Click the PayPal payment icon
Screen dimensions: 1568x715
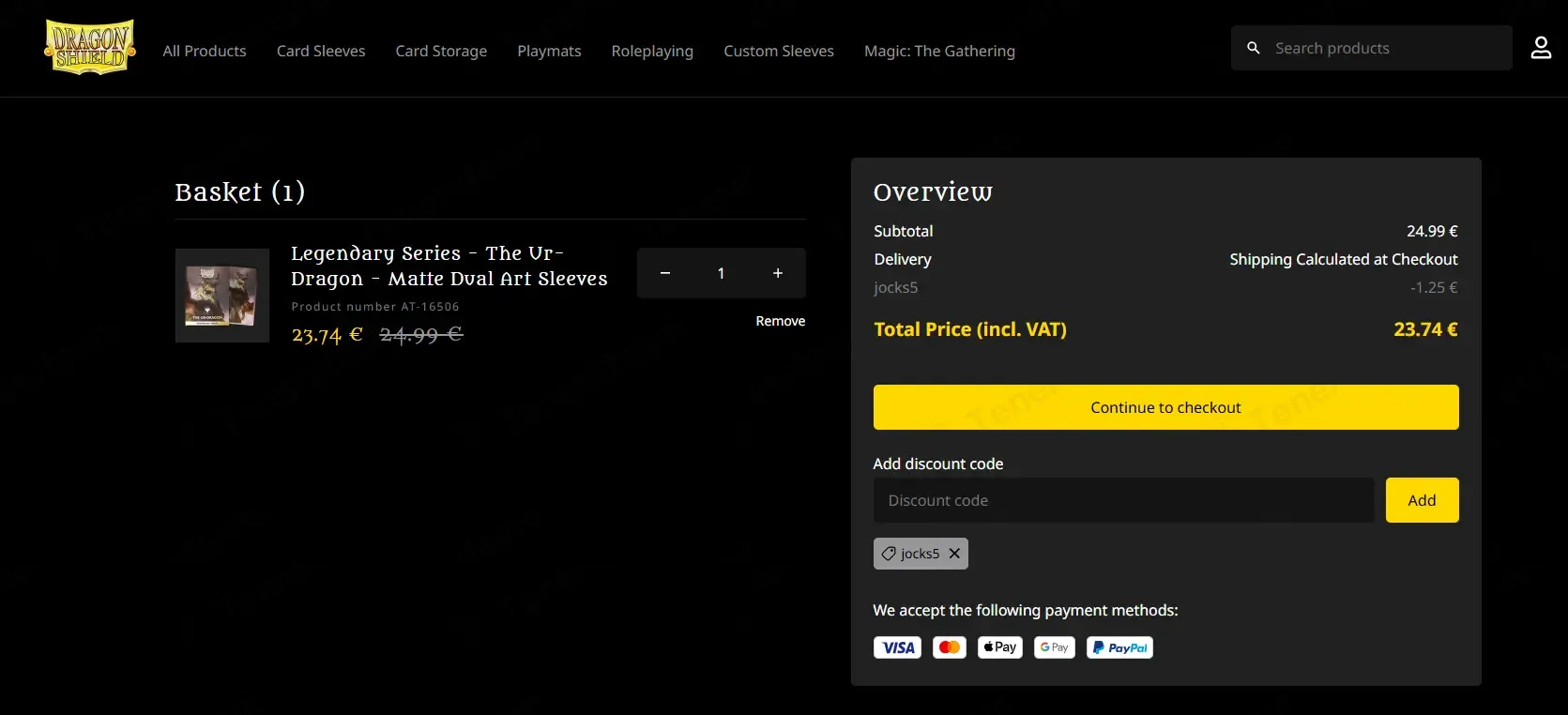[1119, 647]
